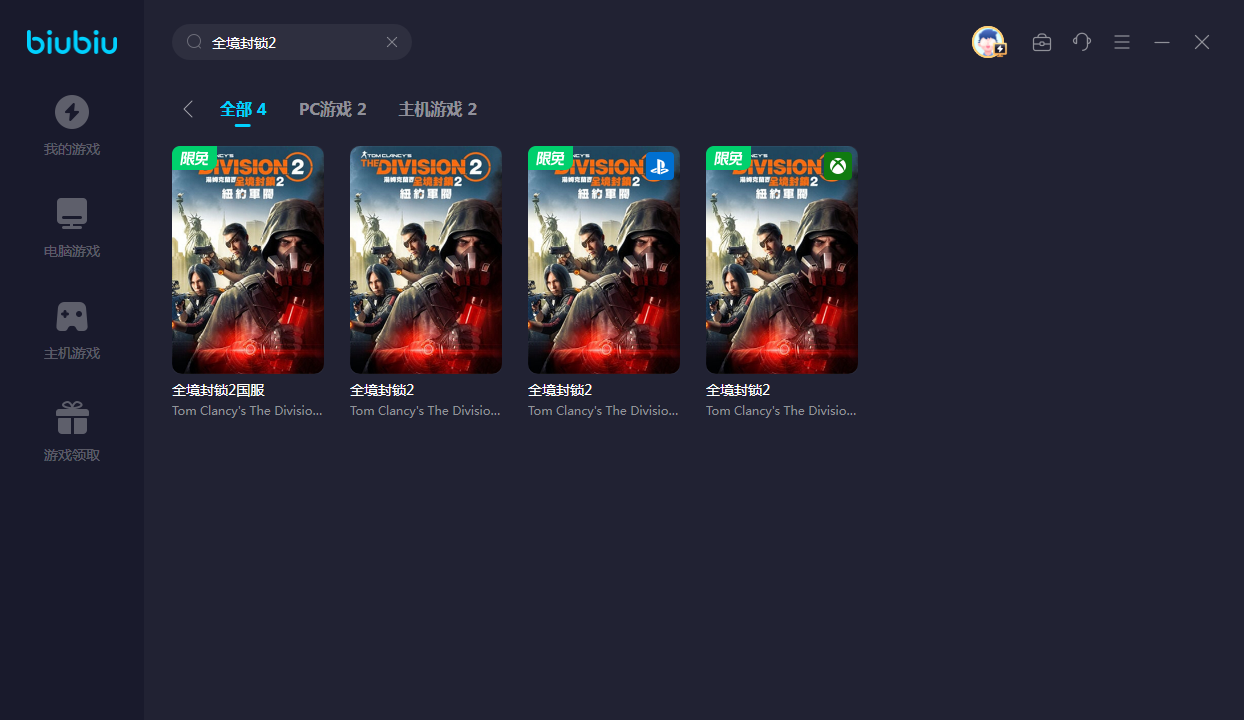This screenshot has width=1244, height=720.
Task: Click in the search field 全境封锁2
Action: tap(290, 42)
